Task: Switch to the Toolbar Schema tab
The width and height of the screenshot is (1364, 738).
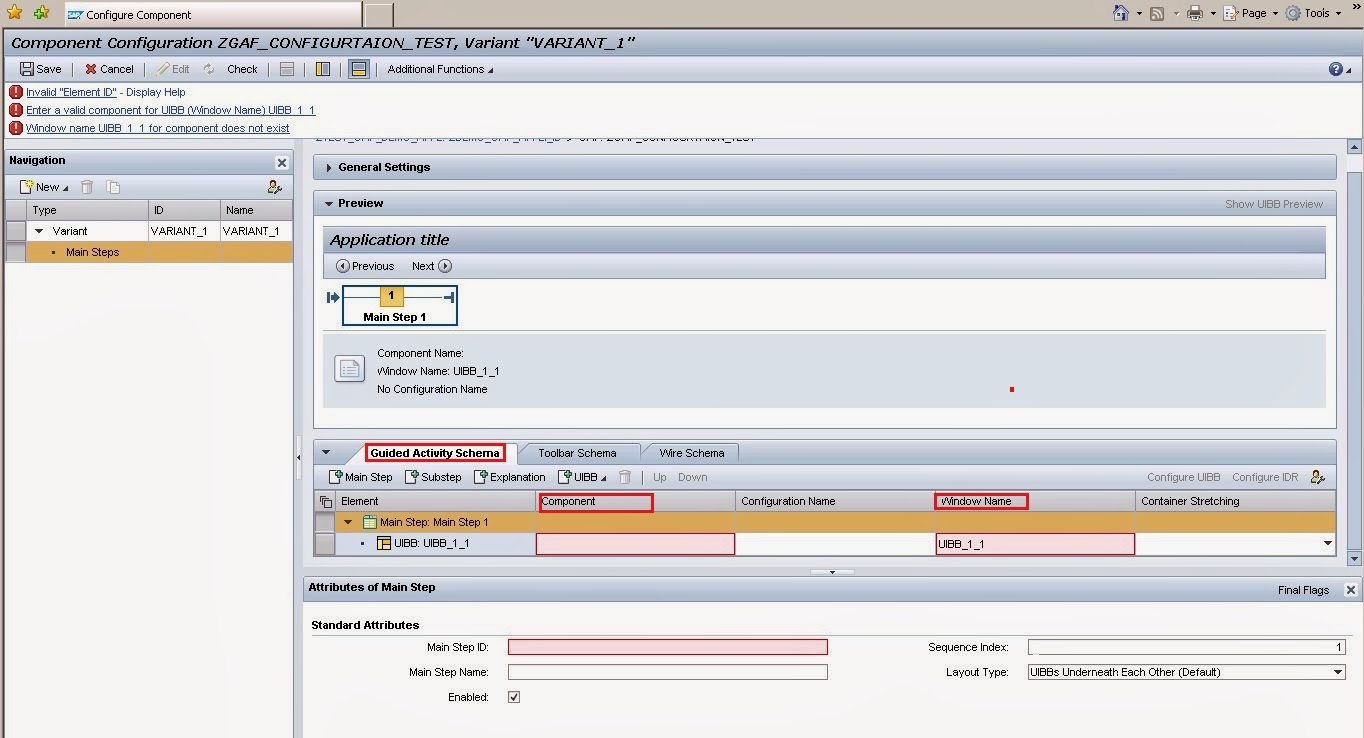Action: (x=577, y=453)
